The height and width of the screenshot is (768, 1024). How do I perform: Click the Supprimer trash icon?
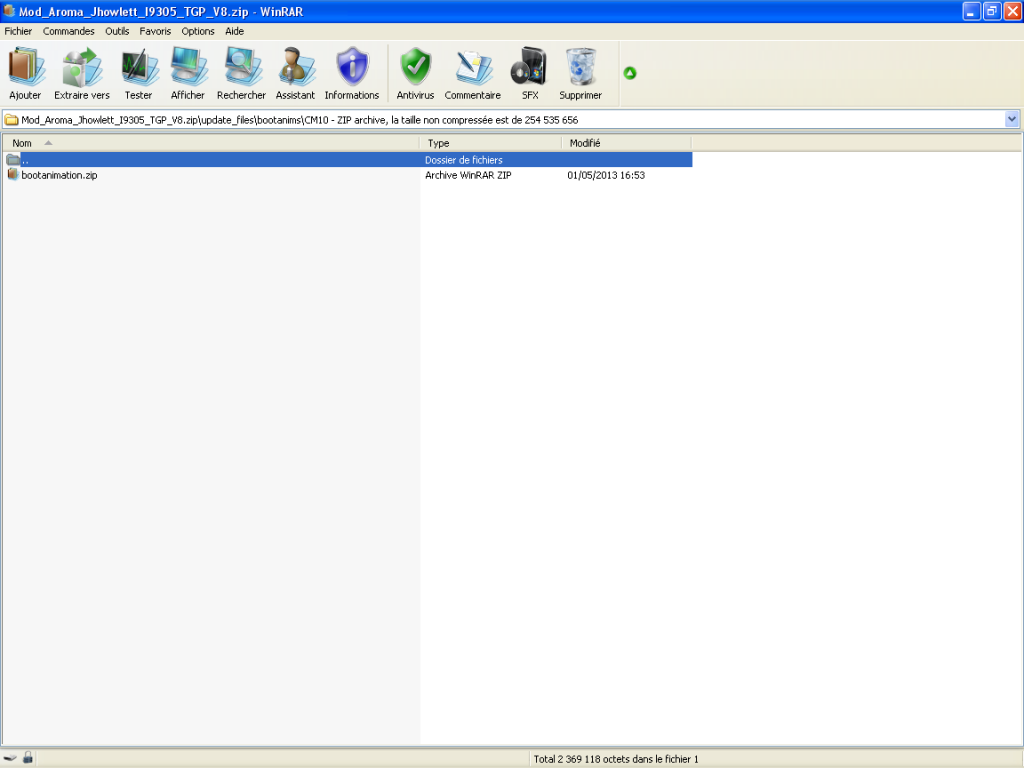click(580, 73)
